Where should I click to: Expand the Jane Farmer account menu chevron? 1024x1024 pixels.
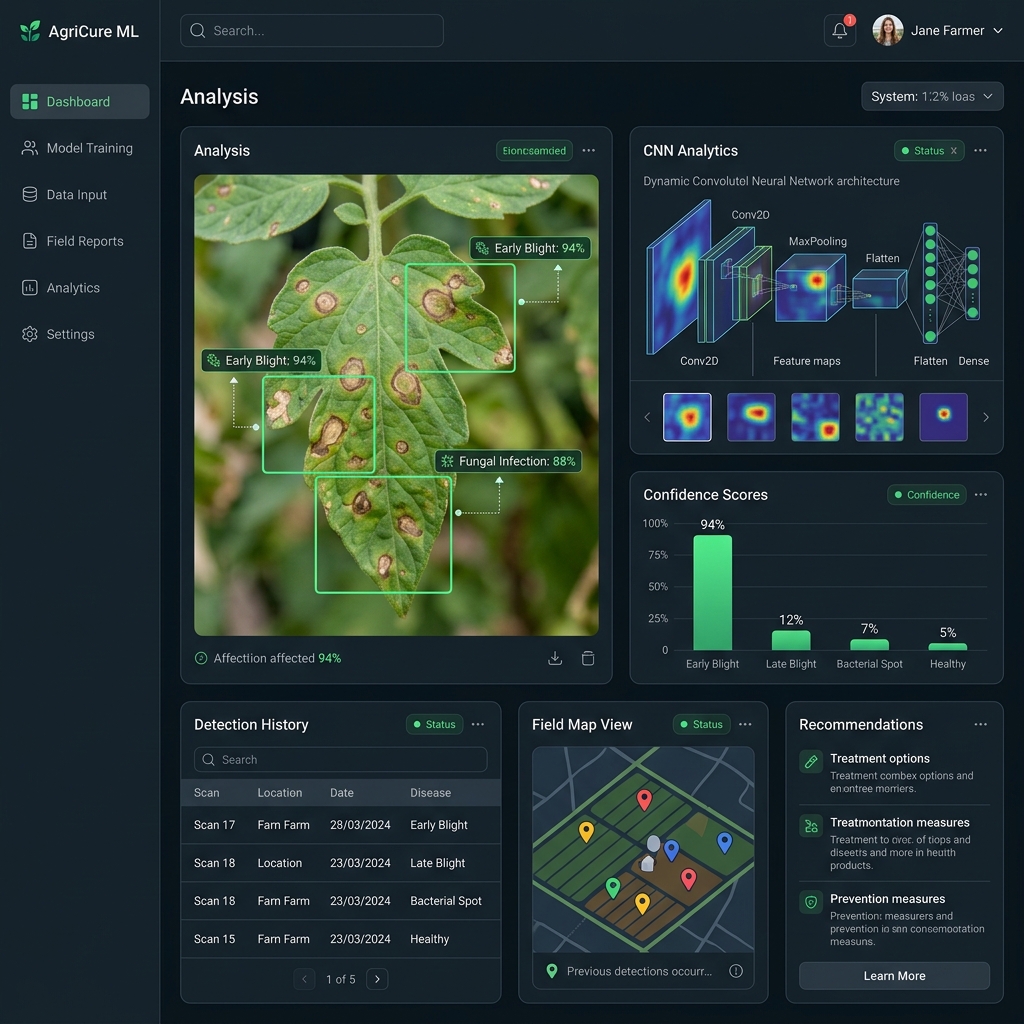pyautogui.click(x=997, y=31)
